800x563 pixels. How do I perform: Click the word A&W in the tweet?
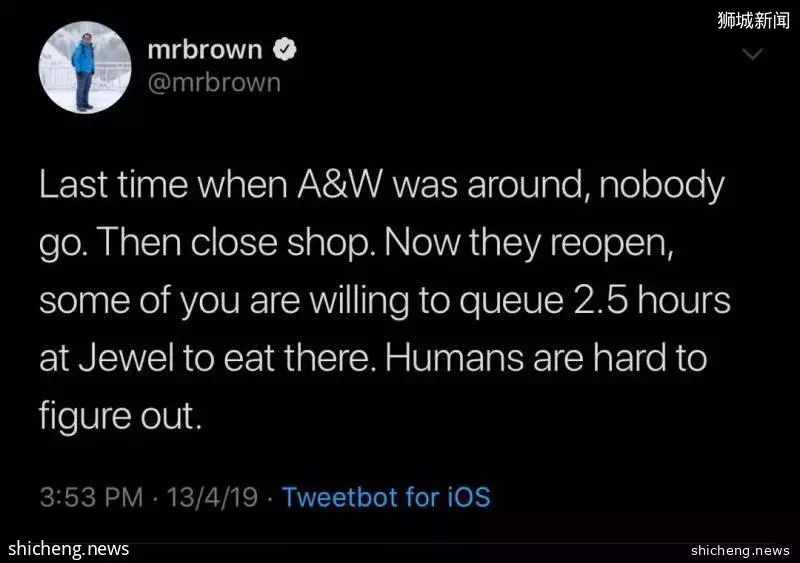point(339,184)
